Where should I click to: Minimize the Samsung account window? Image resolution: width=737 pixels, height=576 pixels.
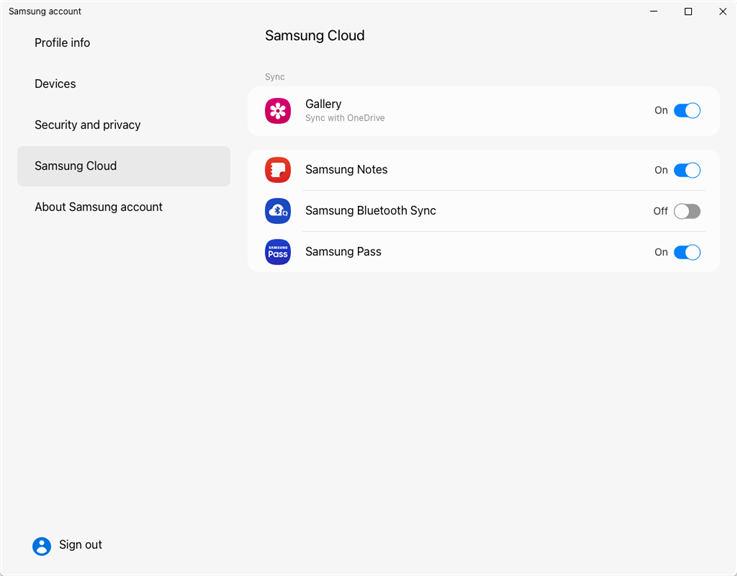[x=653, y=11]
